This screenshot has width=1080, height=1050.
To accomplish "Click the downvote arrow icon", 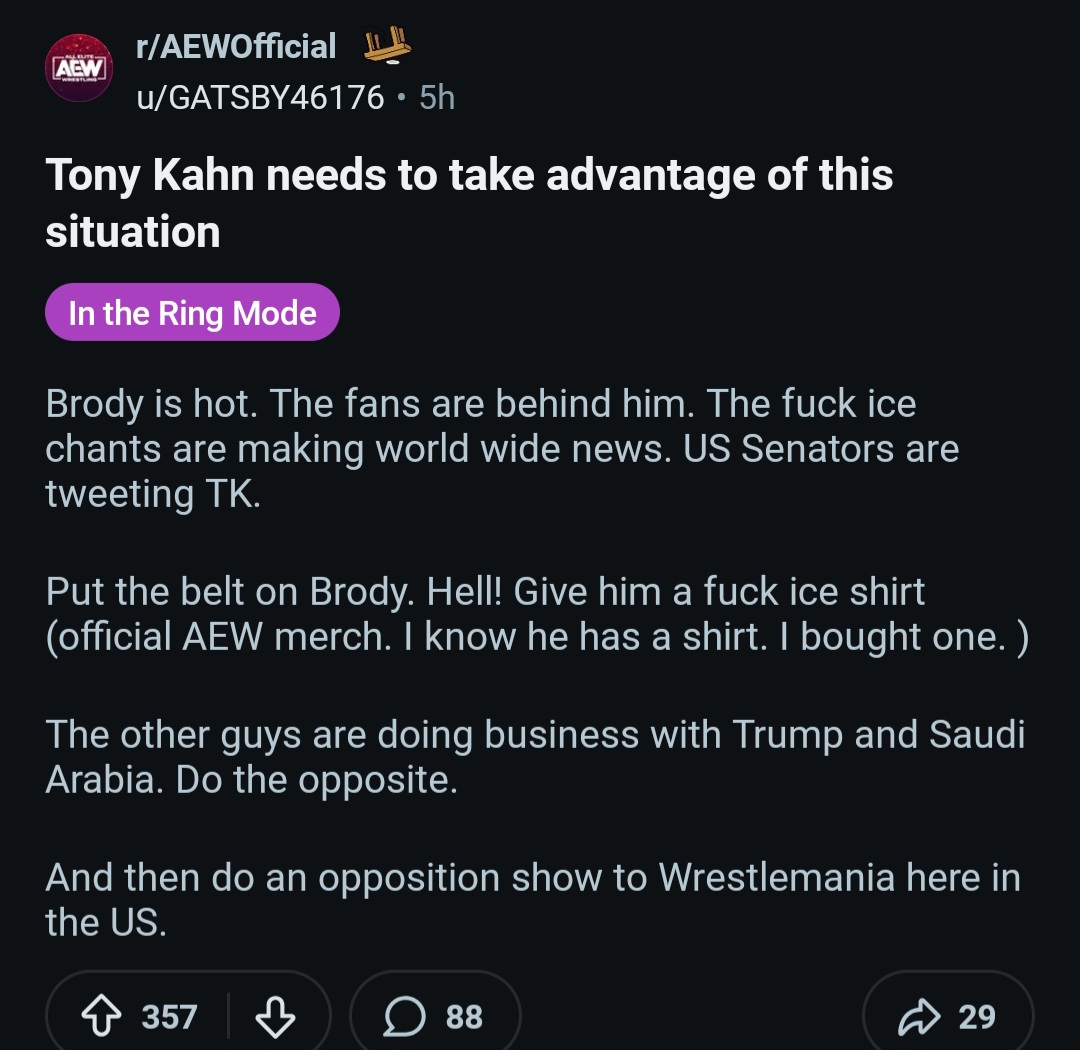I will pos(276,1017).
